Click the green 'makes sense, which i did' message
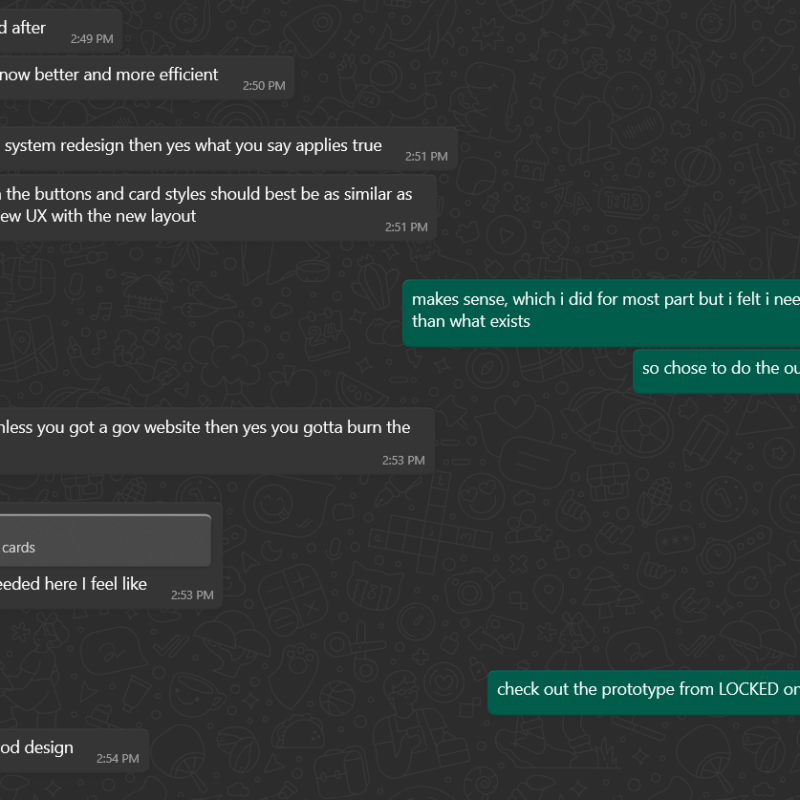 point(601,313)
